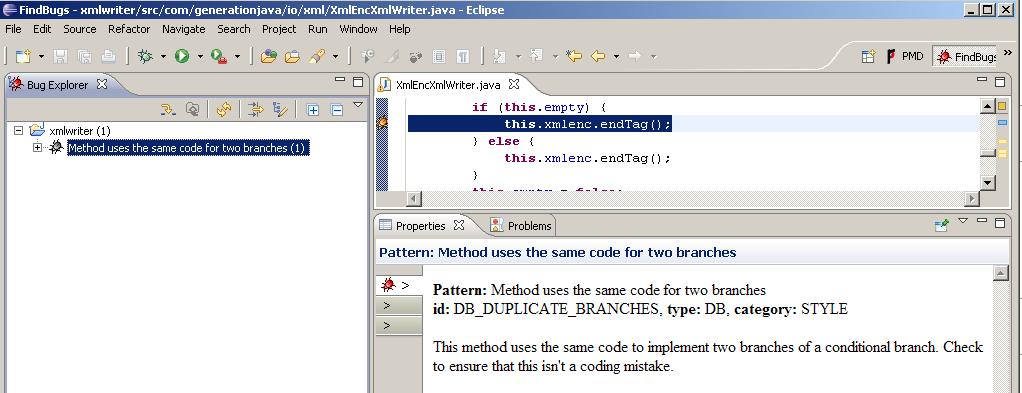
Task: Click the New wizard toolbar icon
Action: 23,57
